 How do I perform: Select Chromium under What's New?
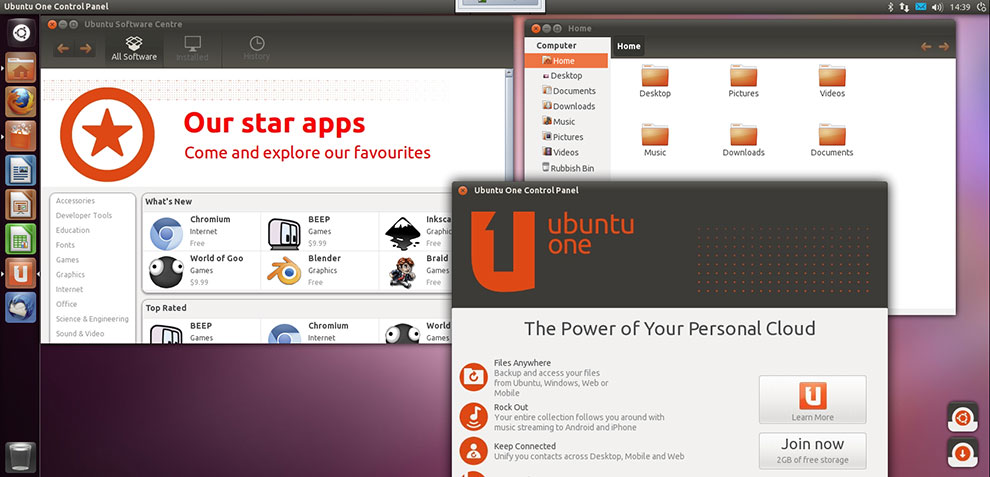point(201,231)
